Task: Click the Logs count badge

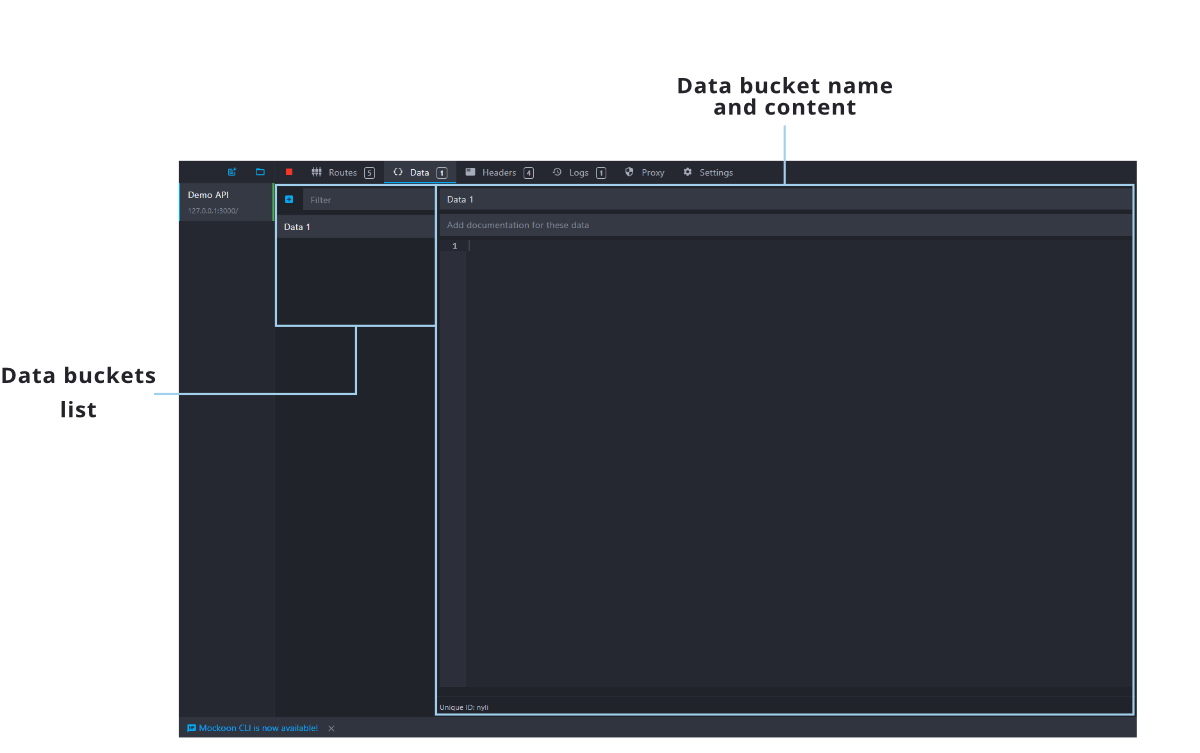Action: [x=601, y=173]
